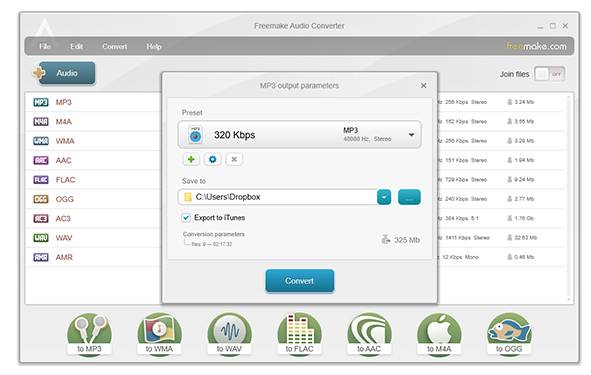Click the Audio add button

[x=66, y=73]
